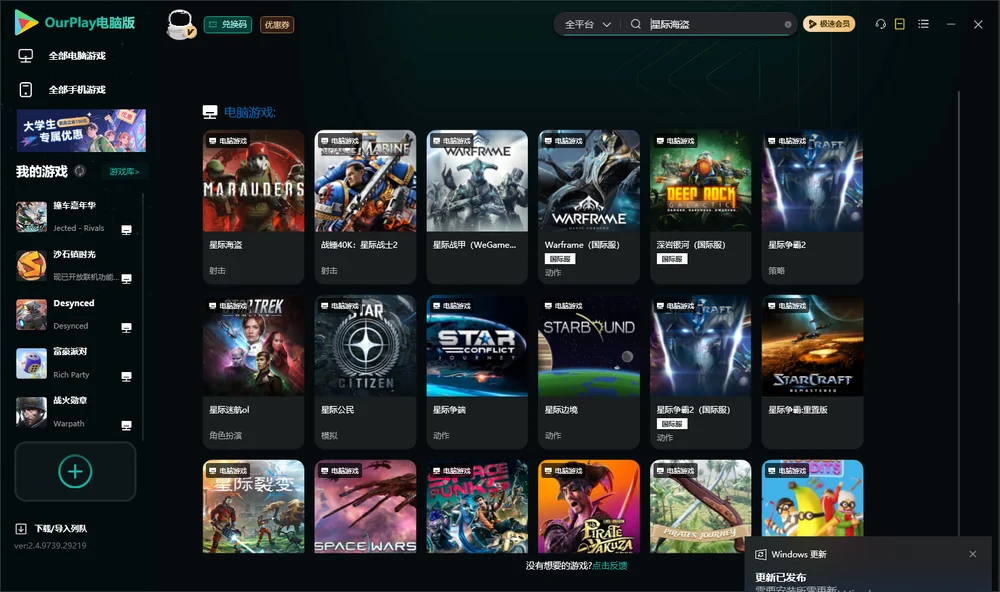The image size is (1000, 592).
Task: Open the Deep Rock Galactic game thumbnail
Action: (700, 181)
